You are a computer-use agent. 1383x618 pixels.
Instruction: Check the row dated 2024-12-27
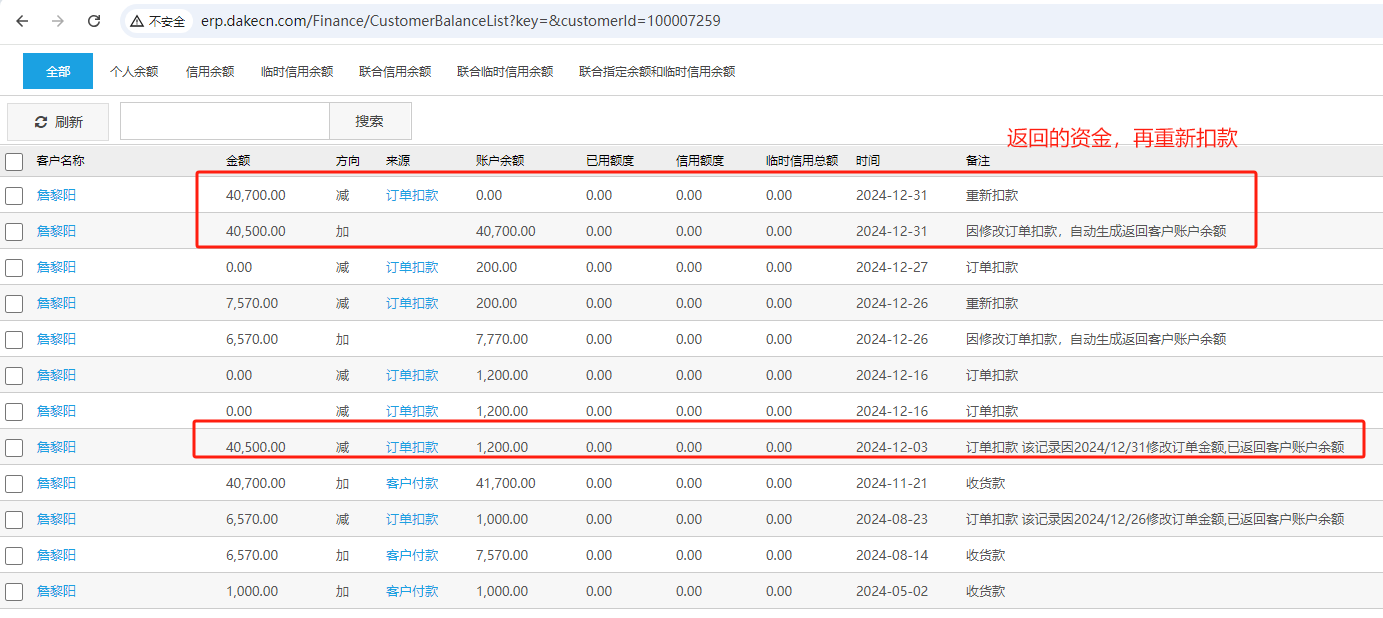tap(14, 268)
